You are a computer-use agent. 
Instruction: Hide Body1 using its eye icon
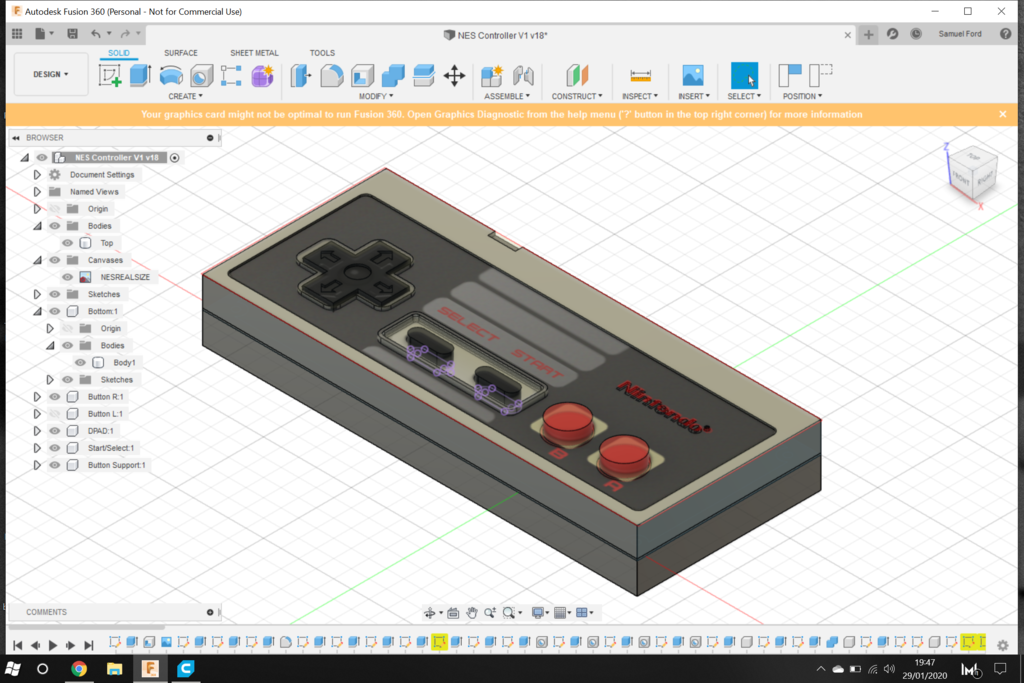80,362
